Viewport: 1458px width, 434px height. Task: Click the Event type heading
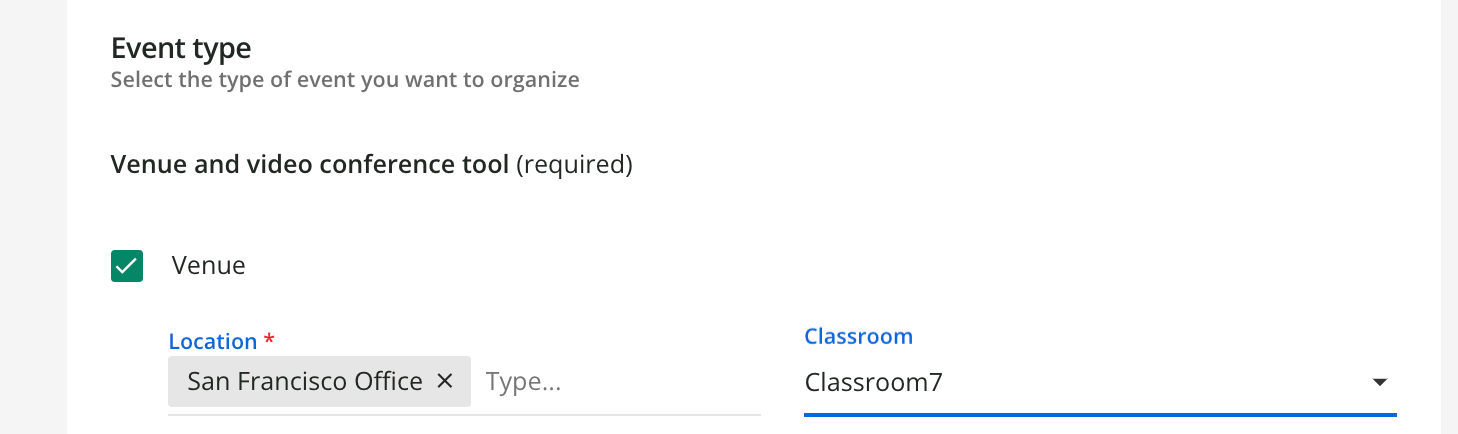[x=181, y=47]
